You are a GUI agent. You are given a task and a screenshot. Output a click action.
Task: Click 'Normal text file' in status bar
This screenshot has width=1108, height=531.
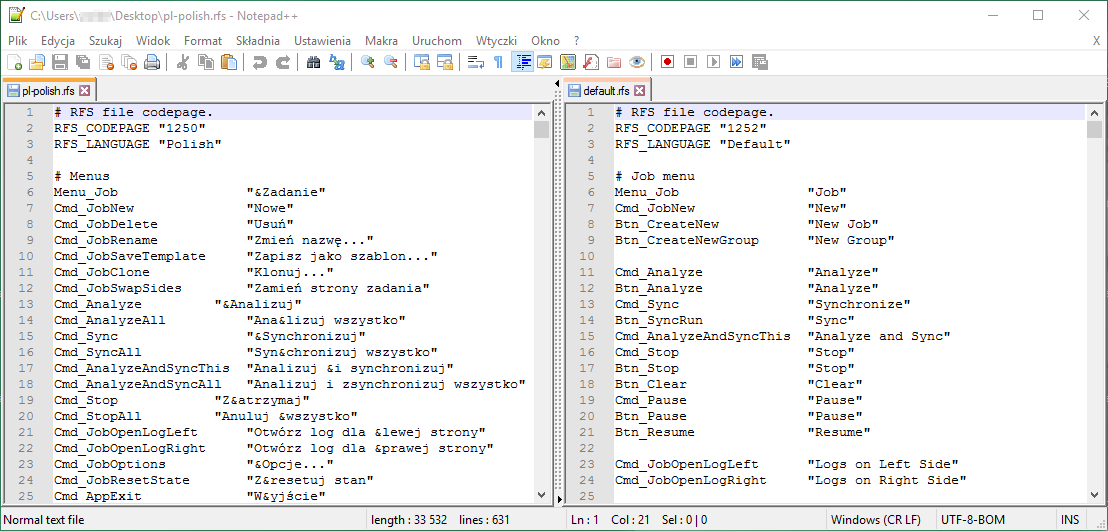44,520
